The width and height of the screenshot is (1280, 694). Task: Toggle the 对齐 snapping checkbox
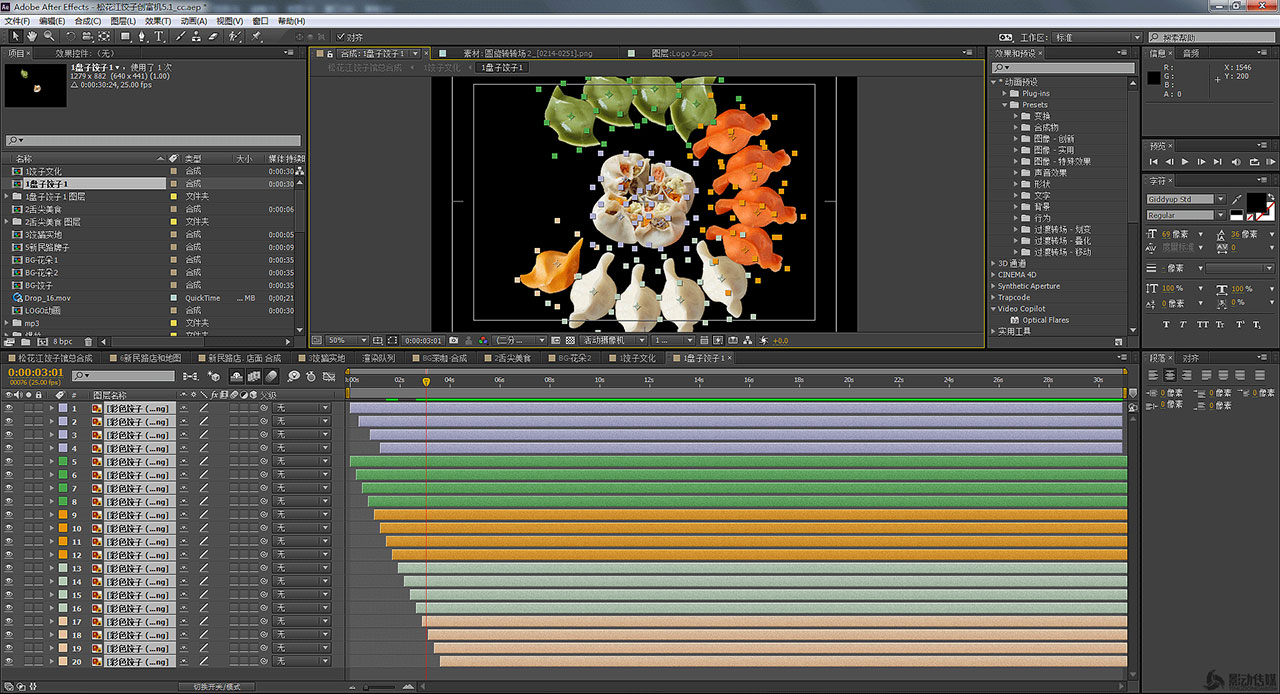tap(342, 37)
